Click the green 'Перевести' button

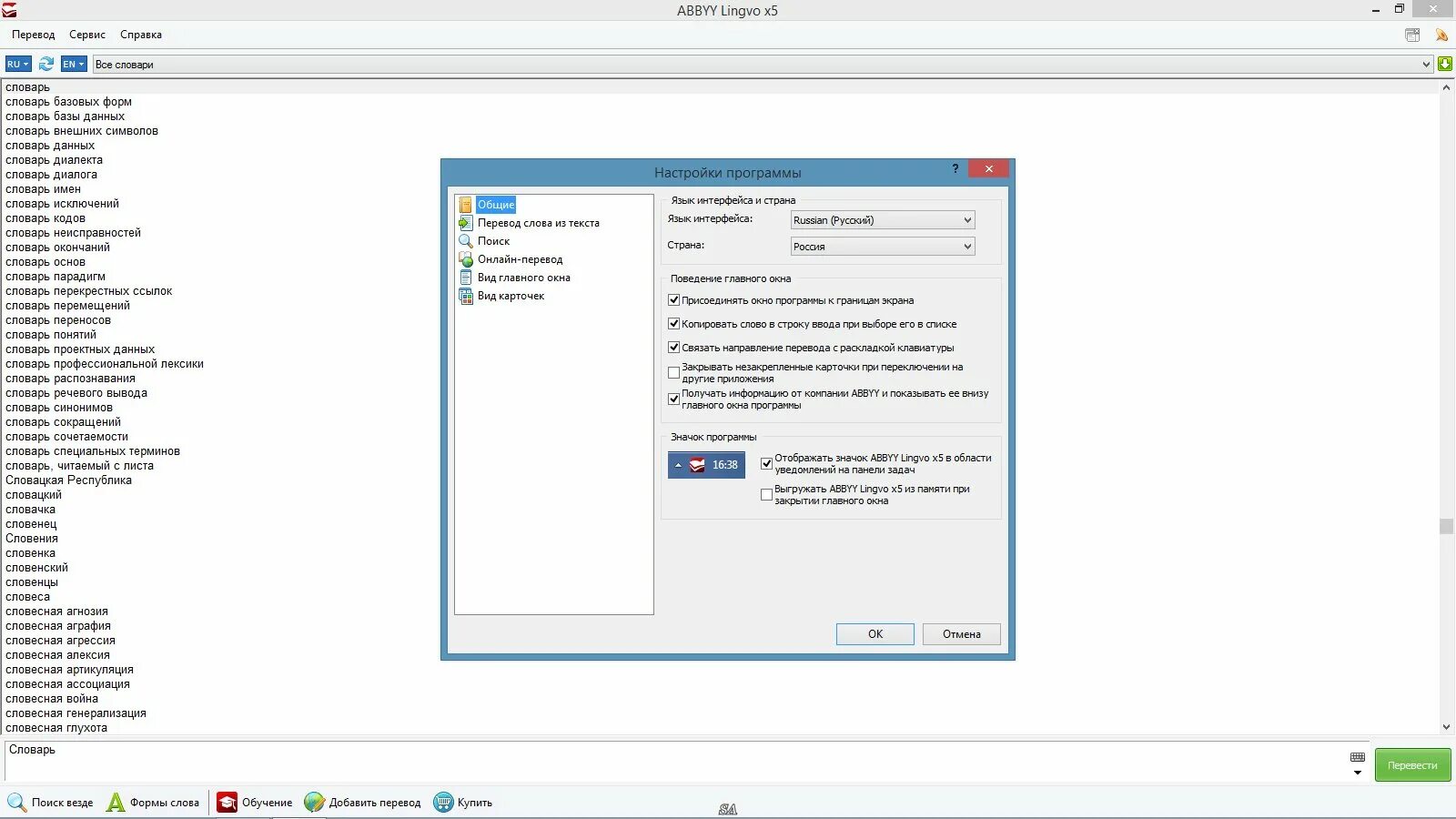pos(1412,765)
